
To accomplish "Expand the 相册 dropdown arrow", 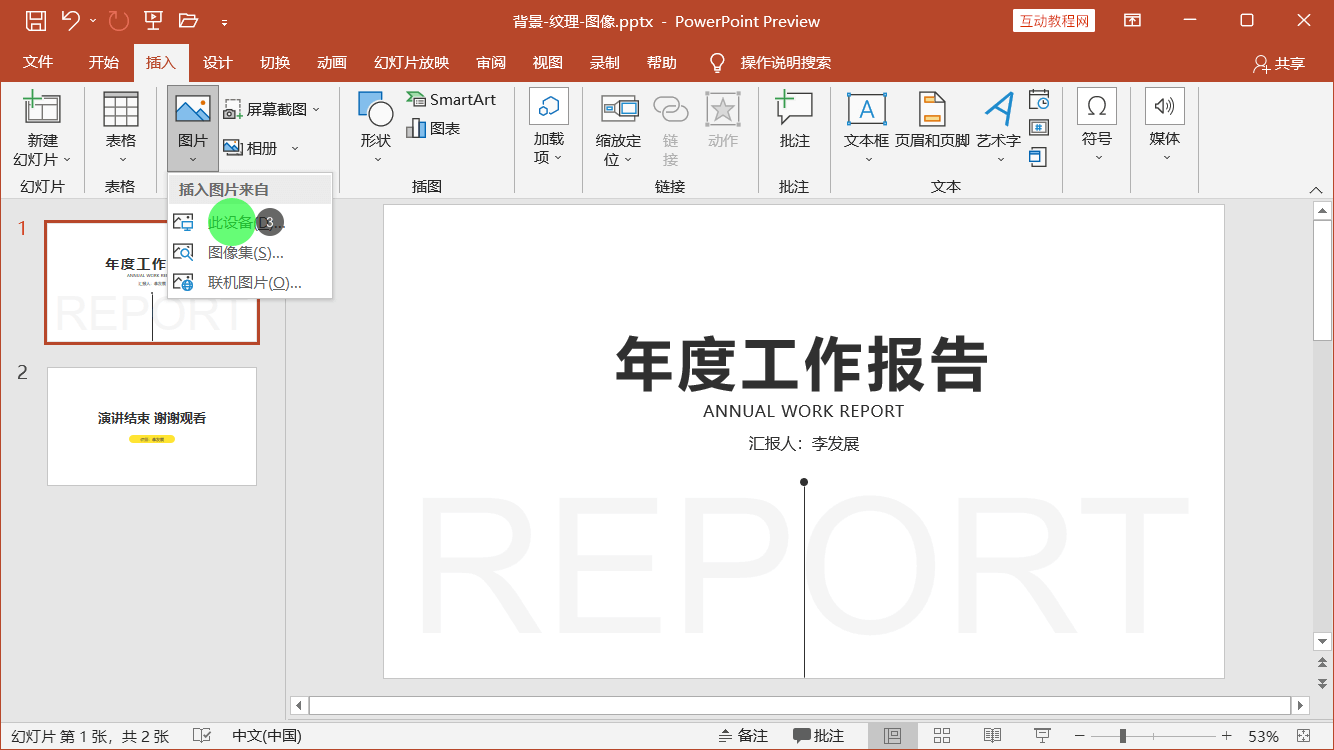I will (x=295, y=148).
